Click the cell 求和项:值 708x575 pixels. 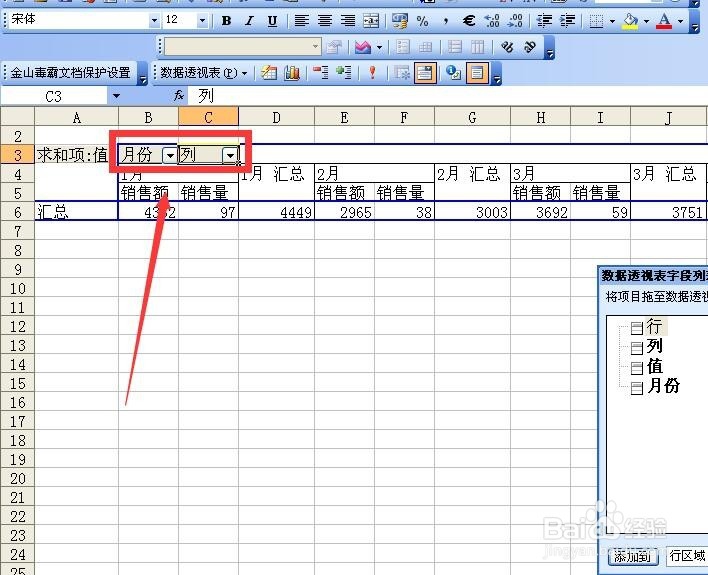72,155
